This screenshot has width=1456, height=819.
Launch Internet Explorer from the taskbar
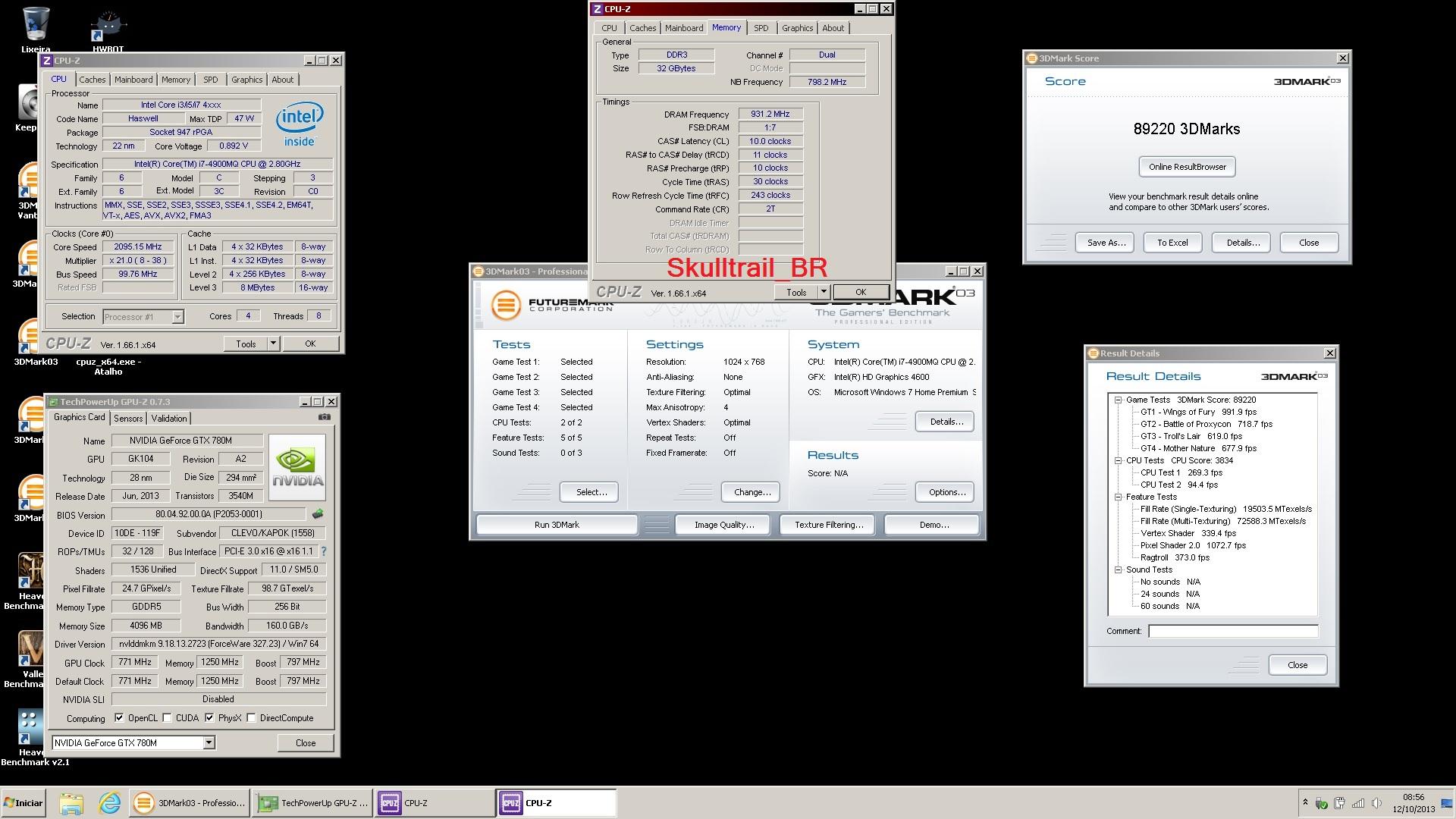(x=109, y=803)
